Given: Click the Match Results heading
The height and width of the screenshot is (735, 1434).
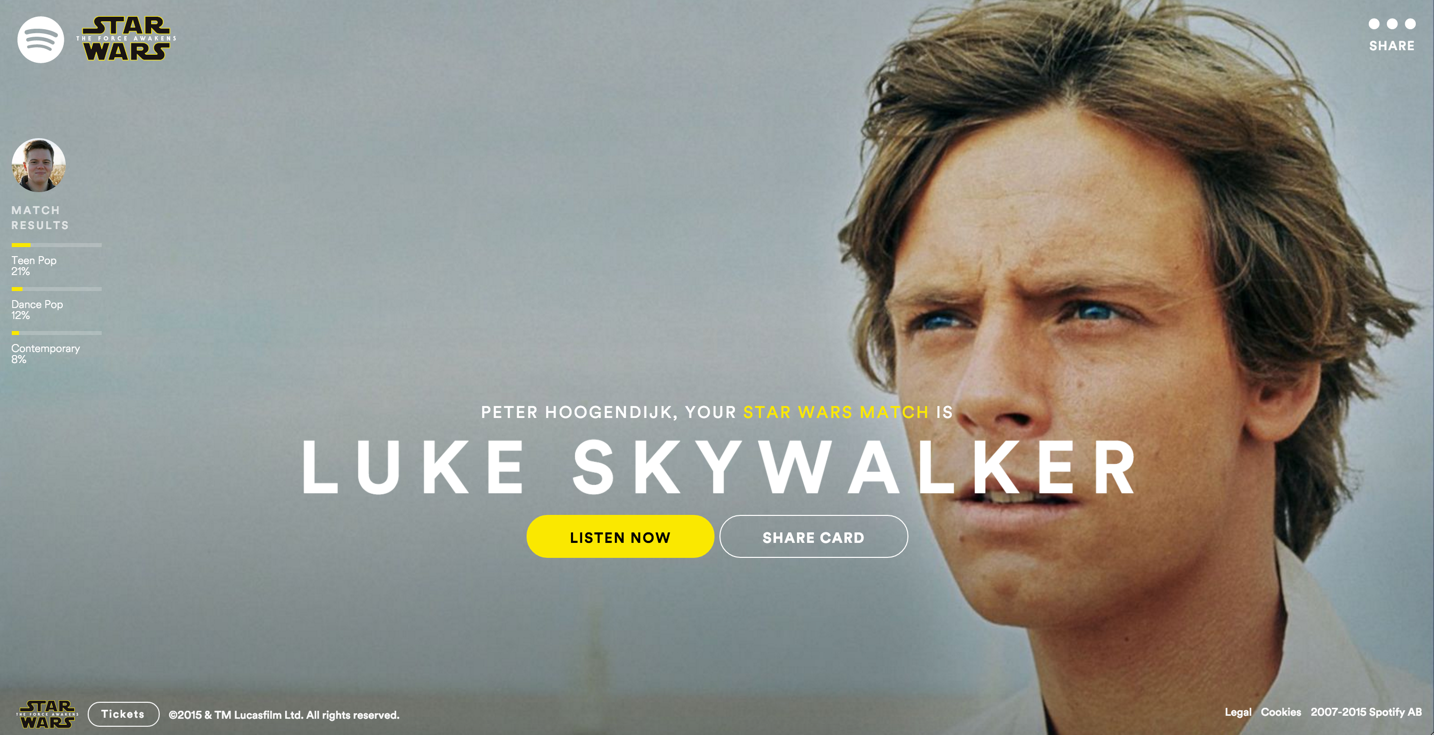Looking at the screenshot, I should [x=40, y=218].
